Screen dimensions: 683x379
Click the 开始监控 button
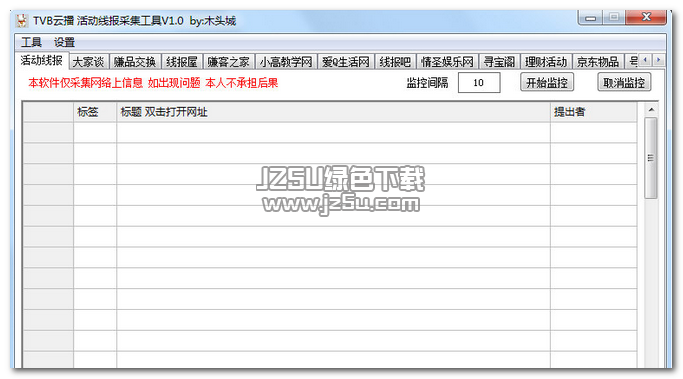point(547,83)
